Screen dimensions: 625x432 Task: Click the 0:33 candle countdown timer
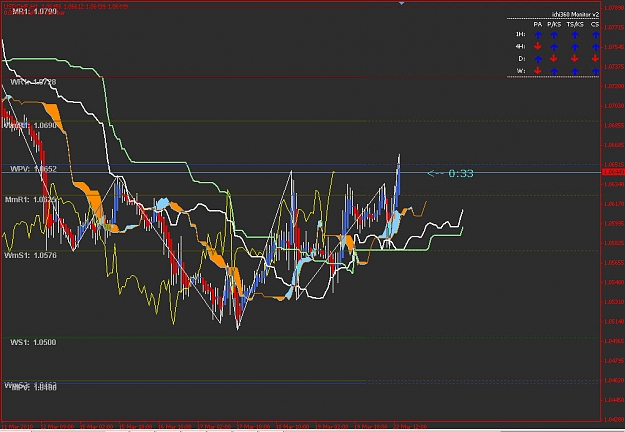(x=450, y=173)
